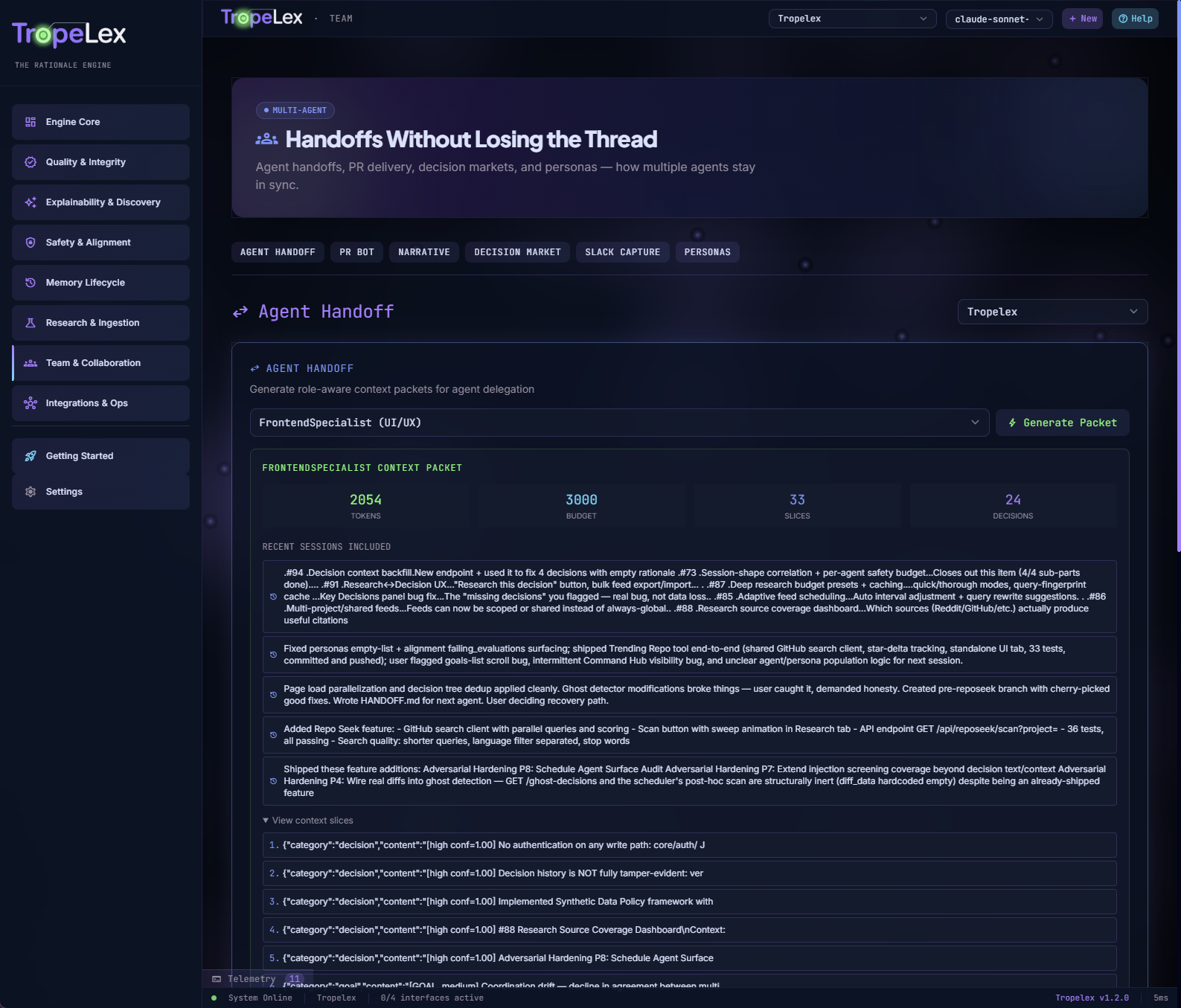Switch to the Narrative tab
1181x1008 pixels.
(x=424, y=252)
